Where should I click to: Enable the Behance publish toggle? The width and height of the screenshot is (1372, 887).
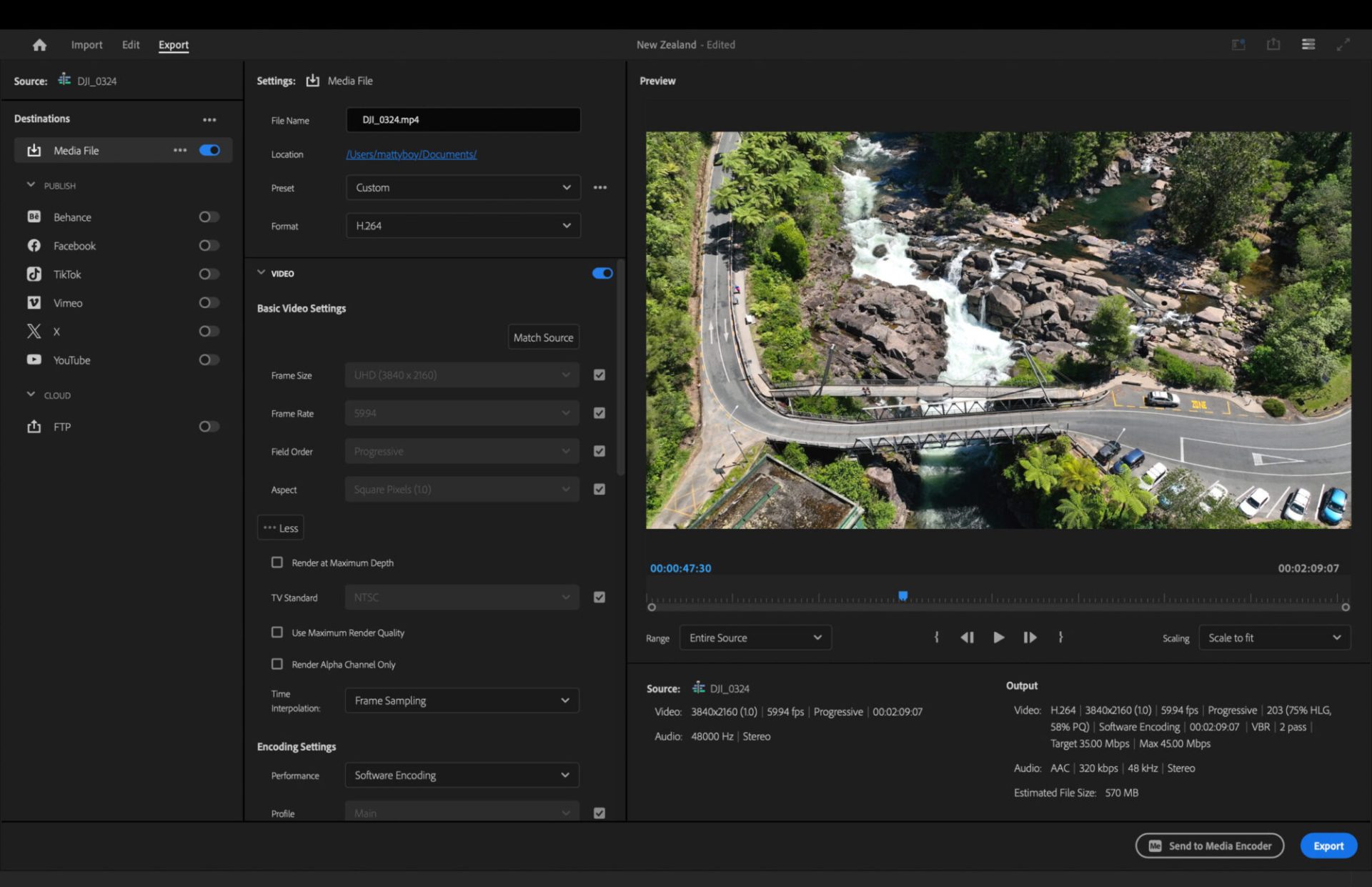click(209, 217)
